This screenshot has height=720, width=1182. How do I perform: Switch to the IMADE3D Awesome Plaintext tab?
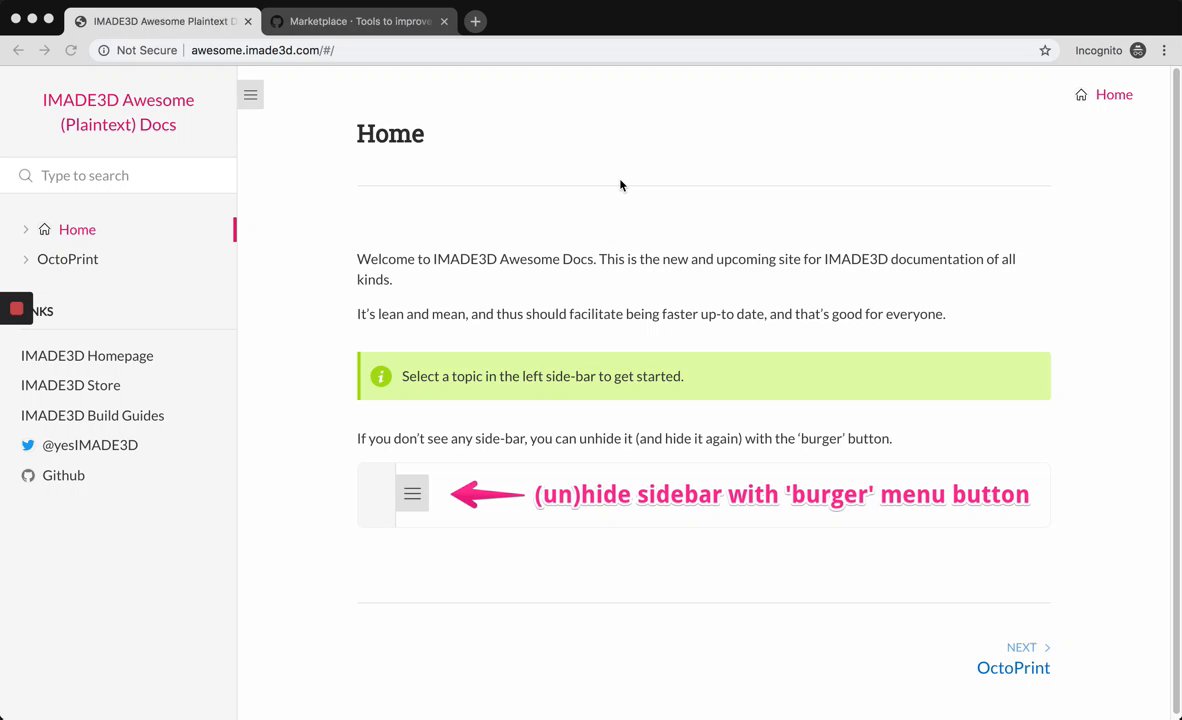163,21
